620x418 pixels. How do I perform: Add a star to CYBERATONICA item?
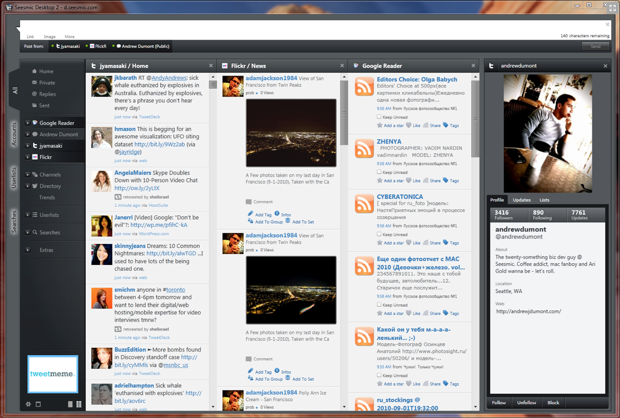[x=390, y=243]
